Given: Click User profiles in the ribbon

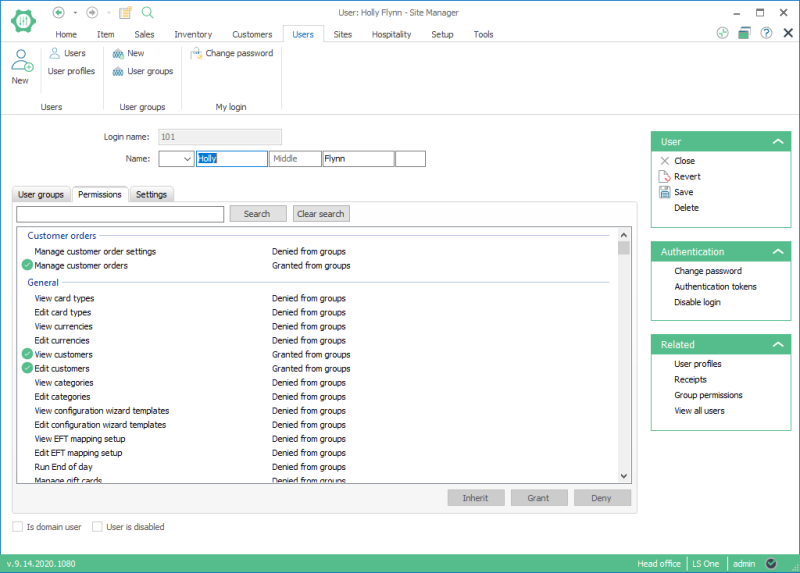Looking at the screenshot, I should [71, 71].
